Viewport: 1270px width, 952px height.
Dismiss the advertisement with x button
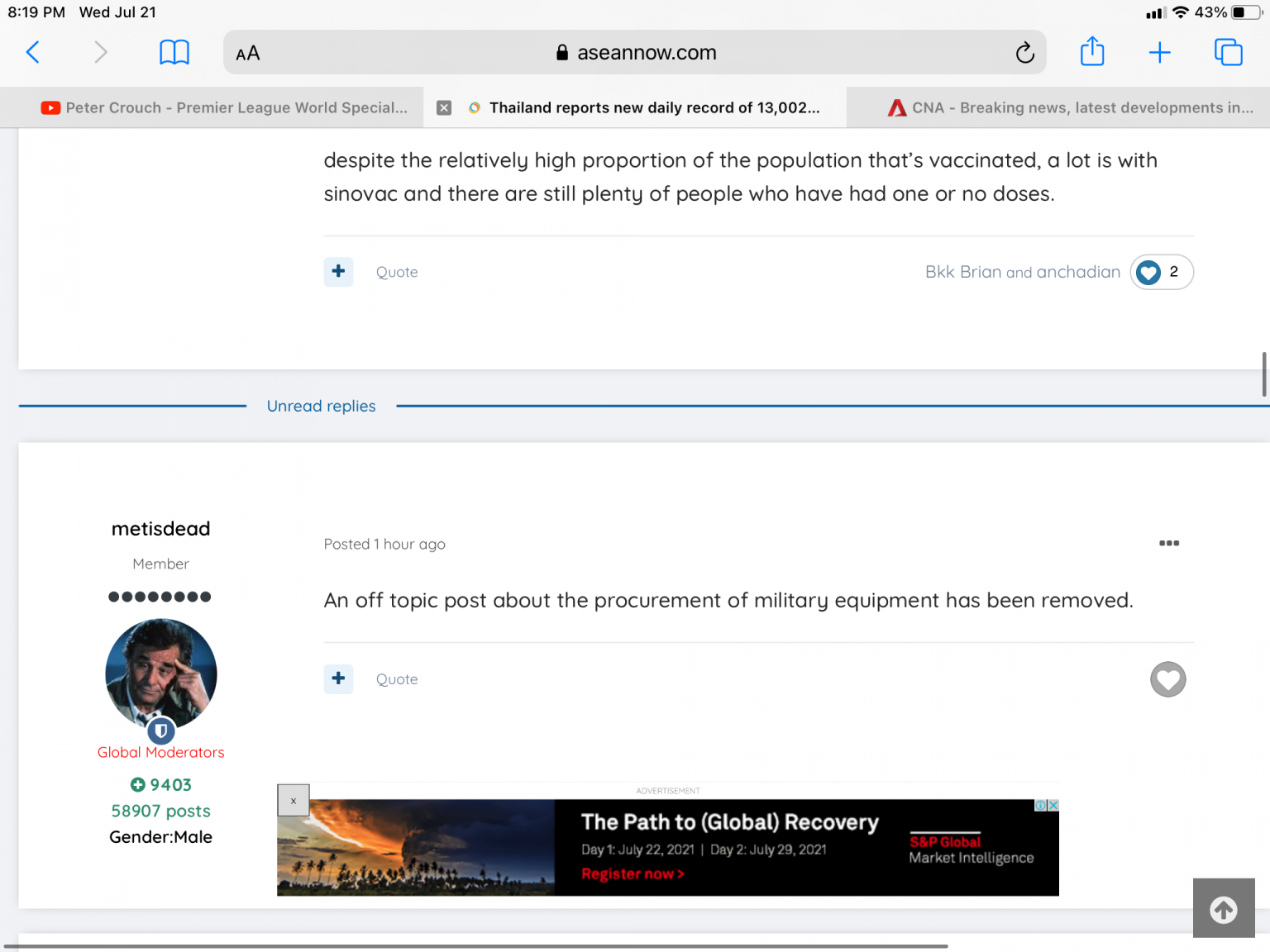(x=294, y=801)
